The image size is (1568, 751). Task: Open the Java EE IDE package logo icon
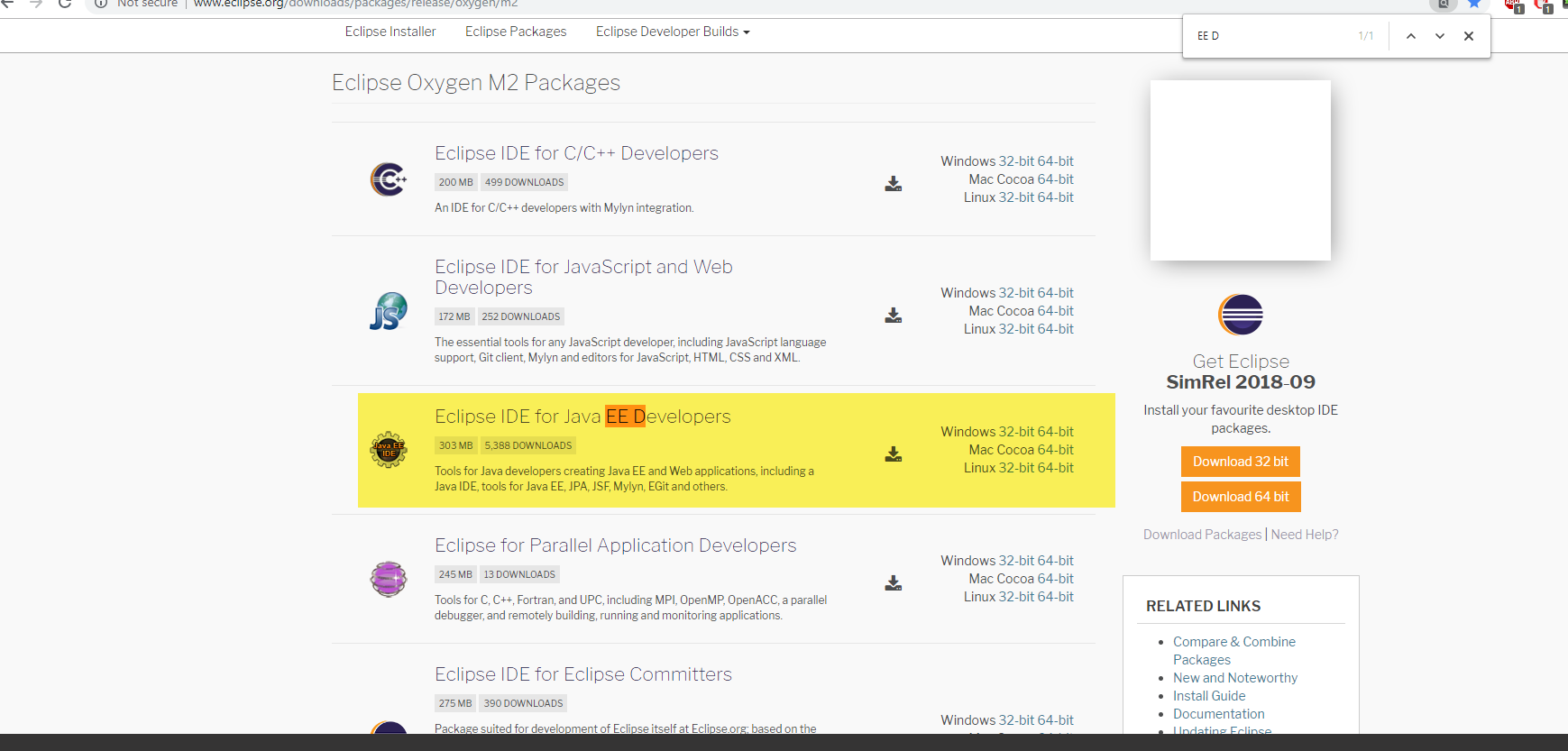pyautogui.click(x=389, y=449)
